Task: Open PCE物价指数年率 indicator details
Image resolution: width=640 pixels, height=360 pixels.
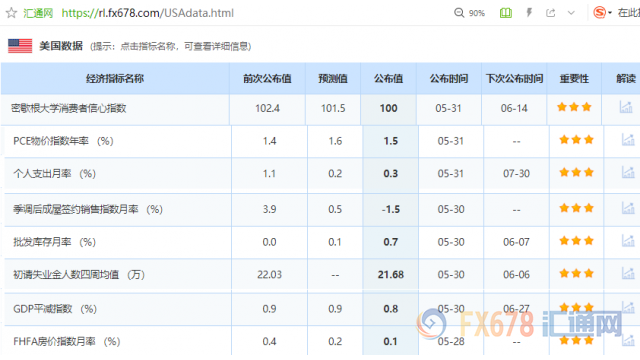Action: point(63,141)
